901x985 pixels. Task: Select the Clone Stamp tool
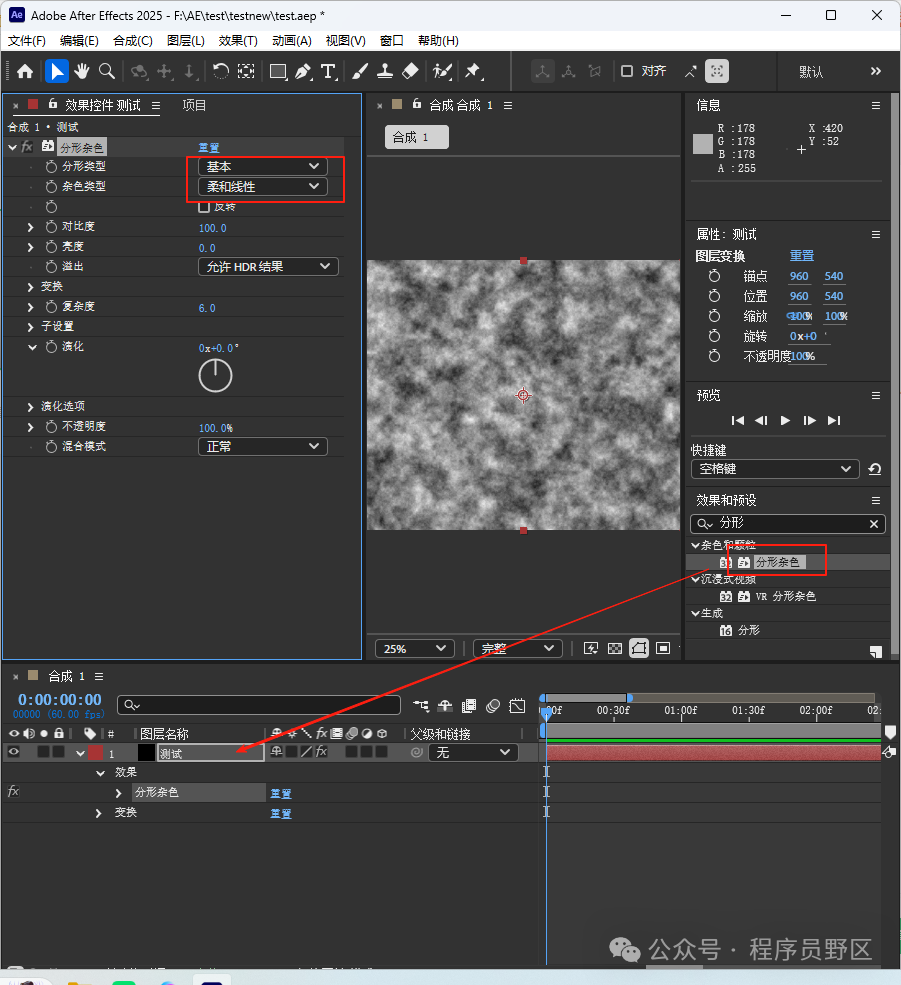click(385, 71)
